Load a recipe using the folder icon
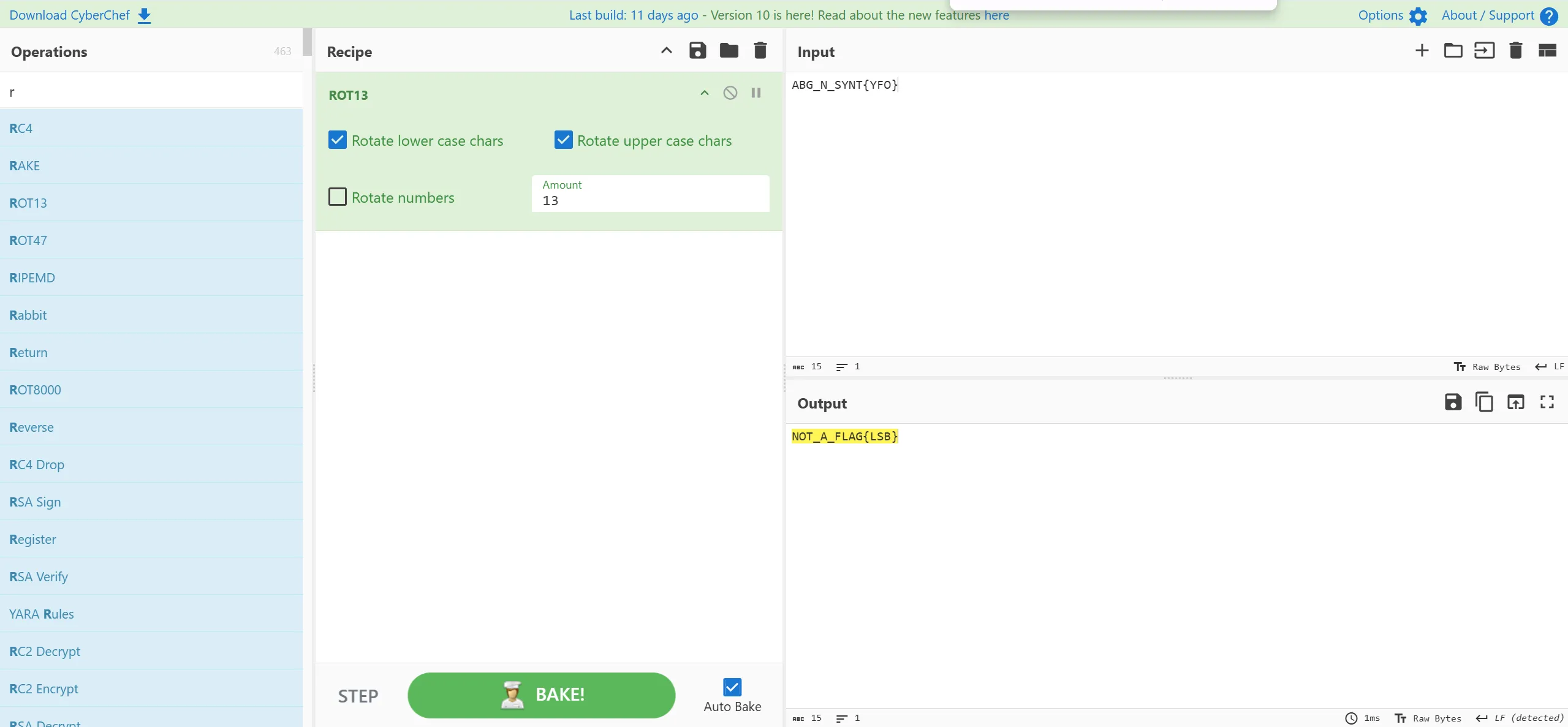 pyautogui.click(x=729, y=51)
